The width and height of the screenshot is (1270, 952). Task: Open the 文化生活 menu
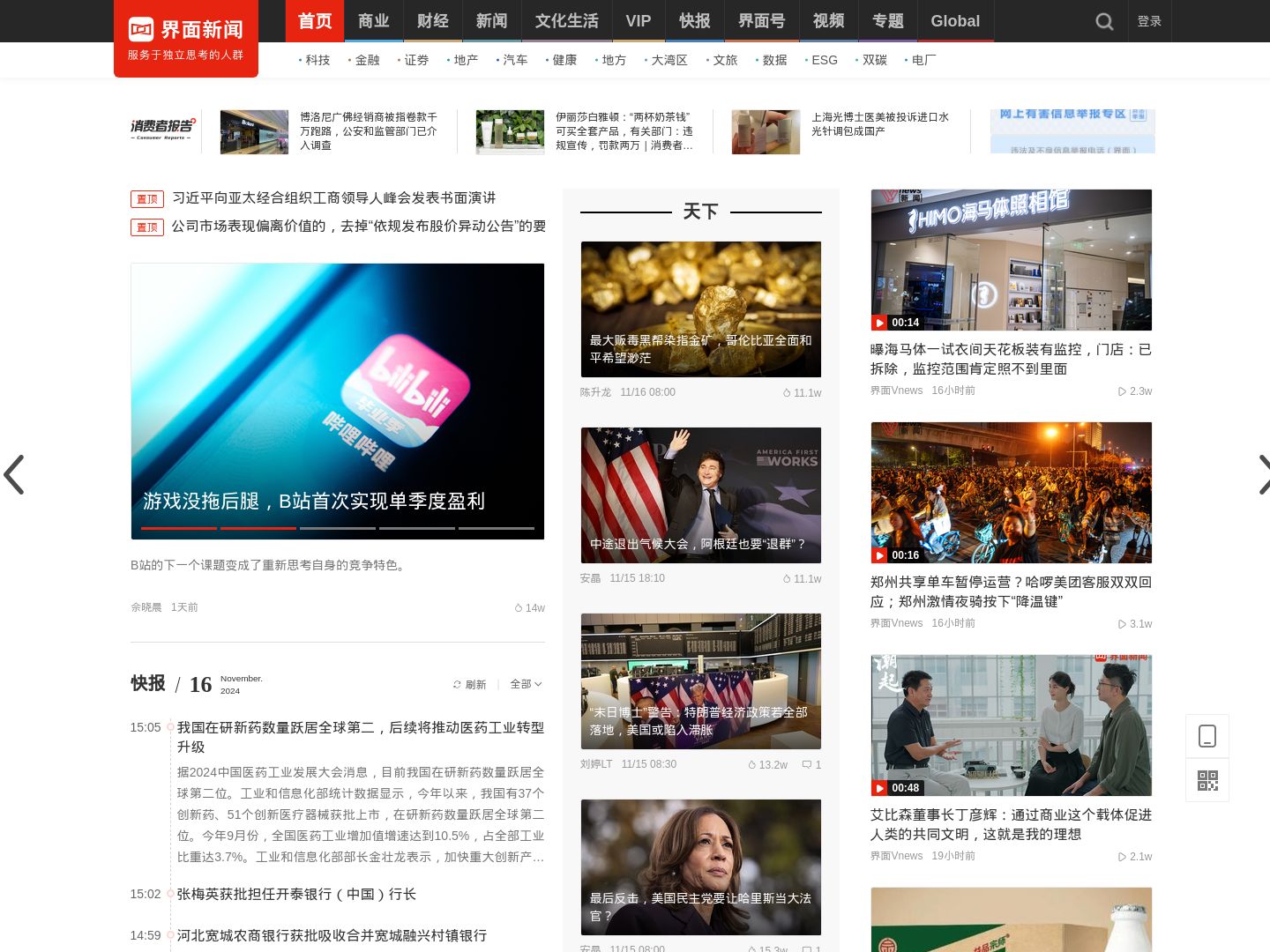pyautogui.click(x=567, y=21)
